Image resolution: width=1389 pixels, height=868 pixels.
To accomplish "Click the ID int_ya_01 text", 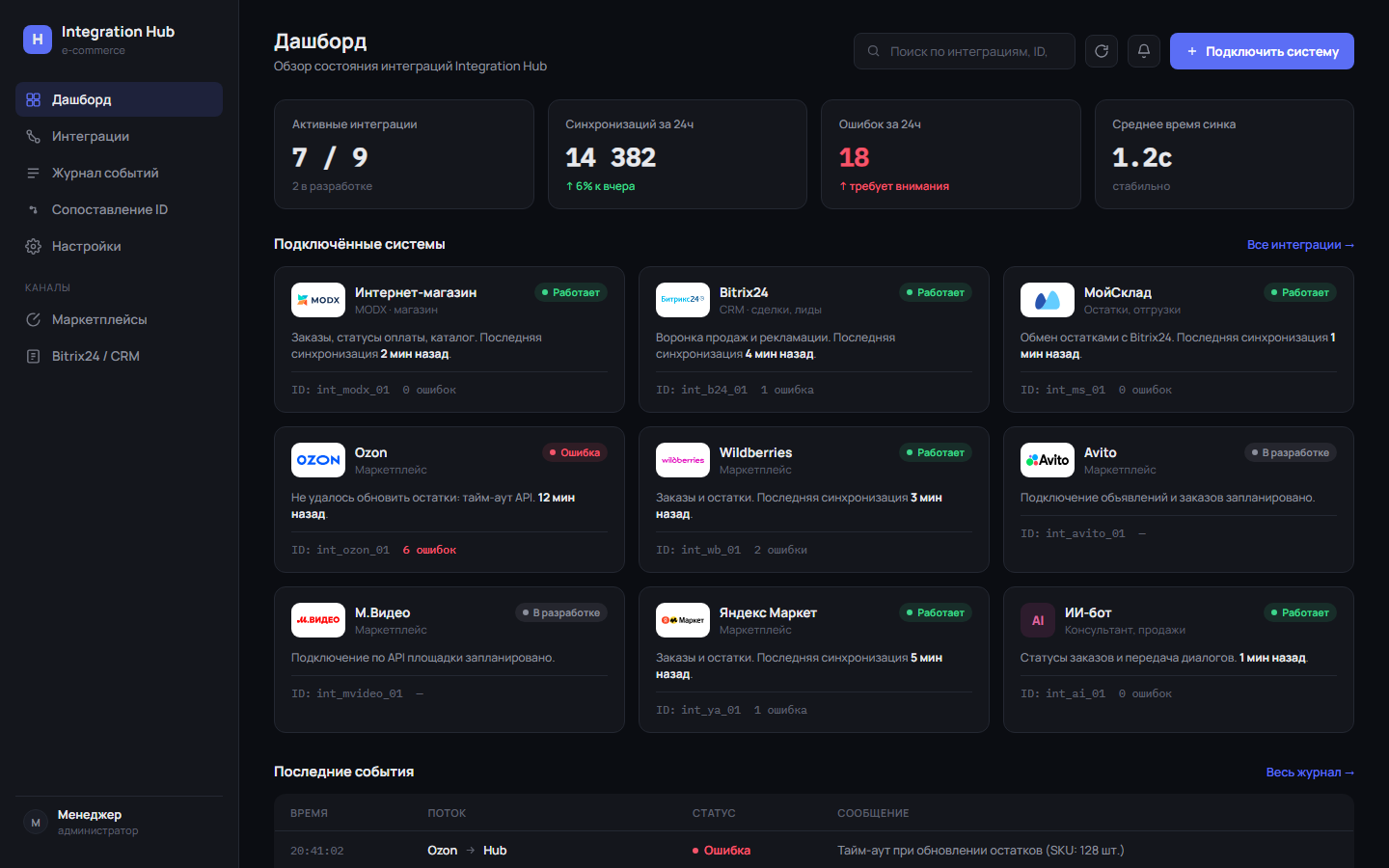I will pos(698,710).
